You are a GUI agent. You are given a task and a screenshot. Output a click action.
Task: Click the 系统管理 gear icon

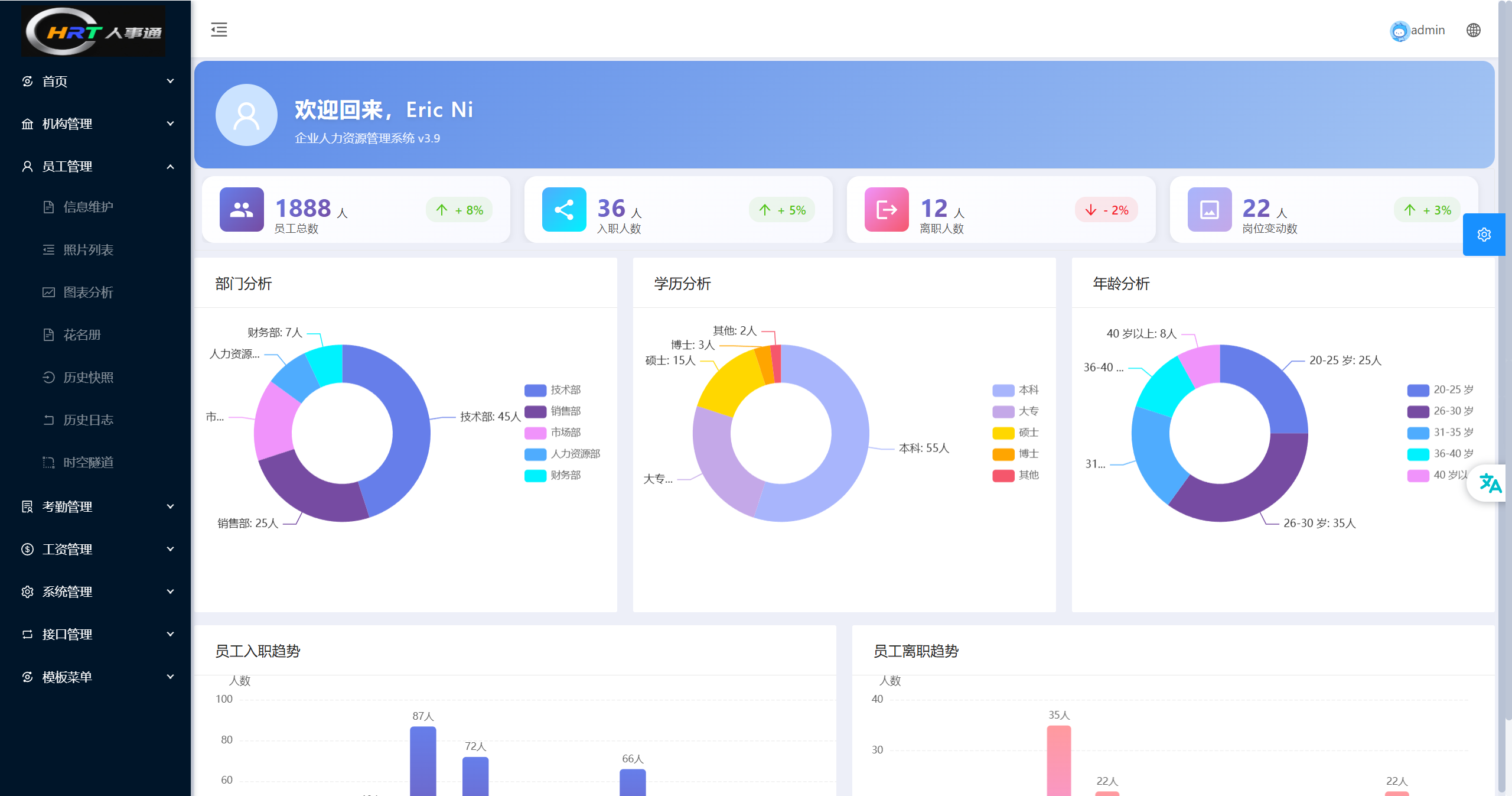point(27,592)
